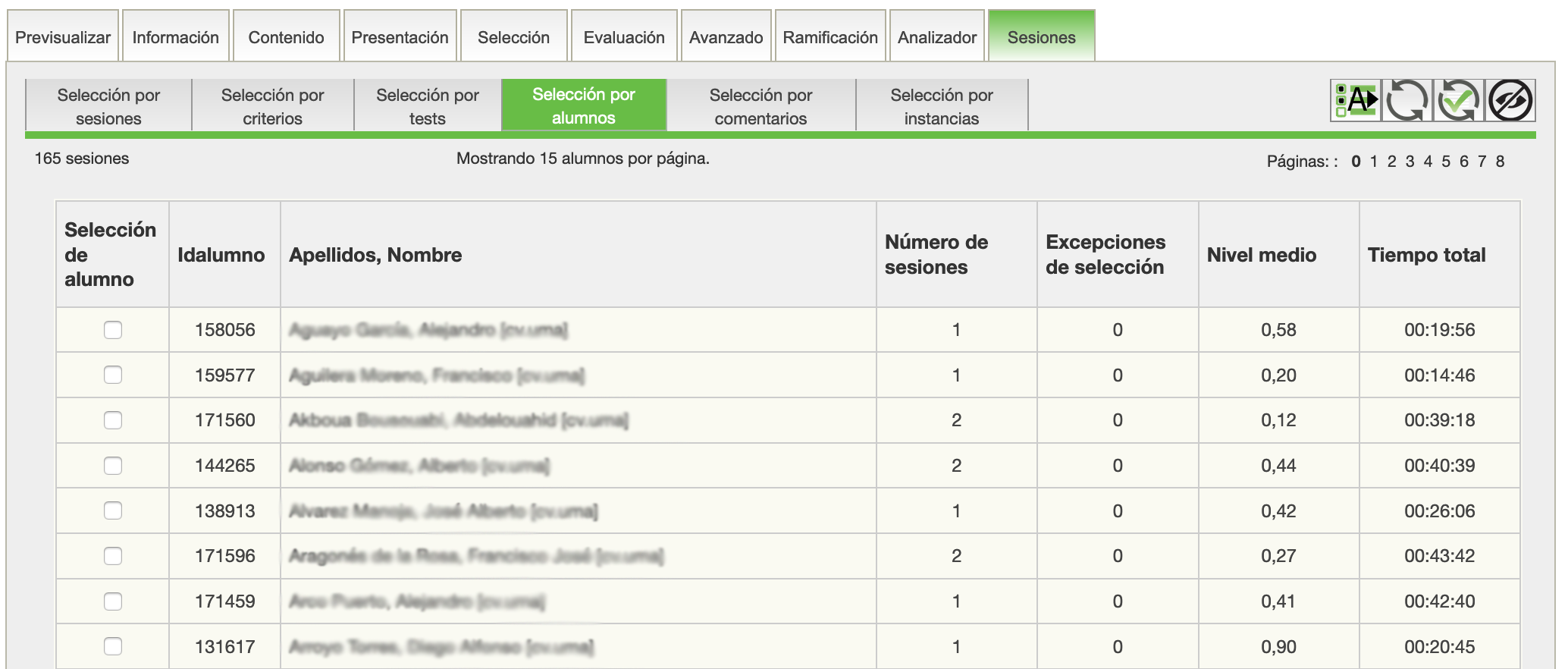Viewport: 1568px width, 669px height.
Task: Go to page 8 of results
Action: 1500,162
